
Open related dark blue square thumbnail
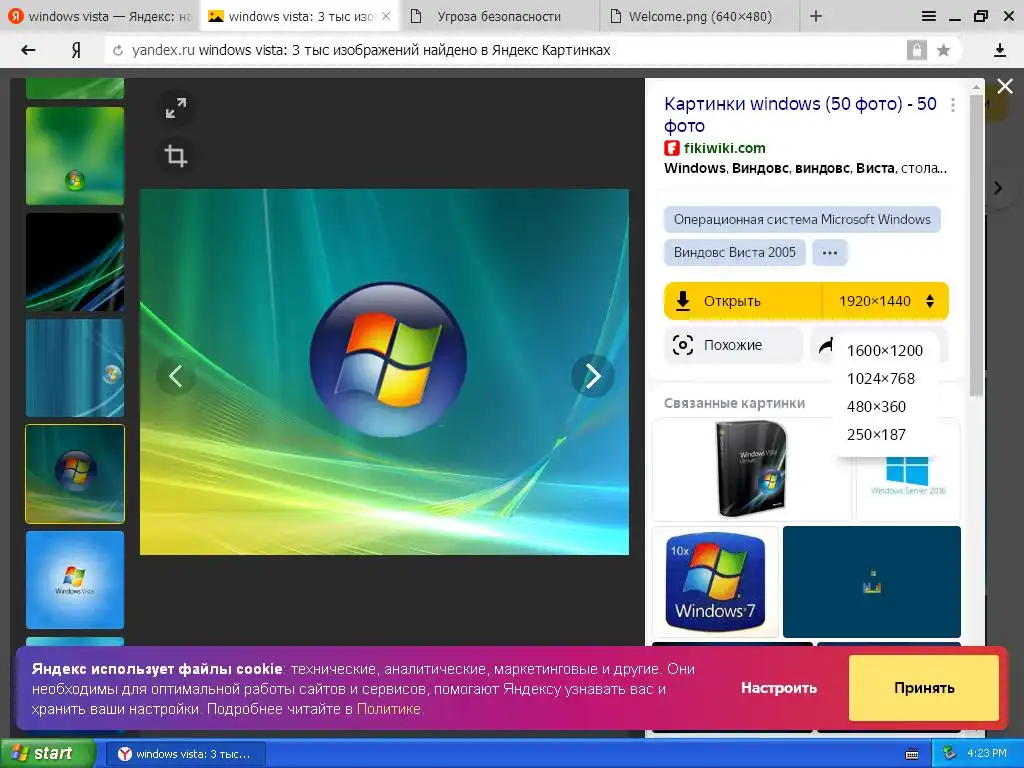872,581
